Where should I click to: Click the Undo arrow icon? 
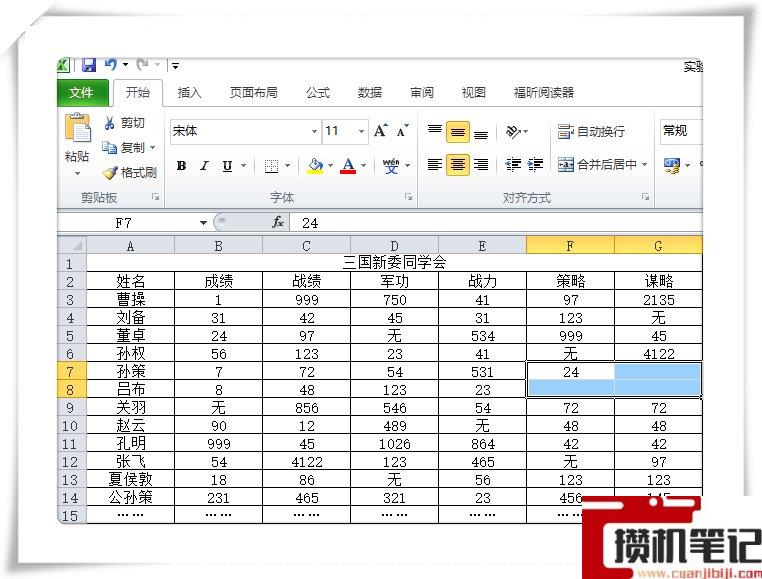(111, 64)
